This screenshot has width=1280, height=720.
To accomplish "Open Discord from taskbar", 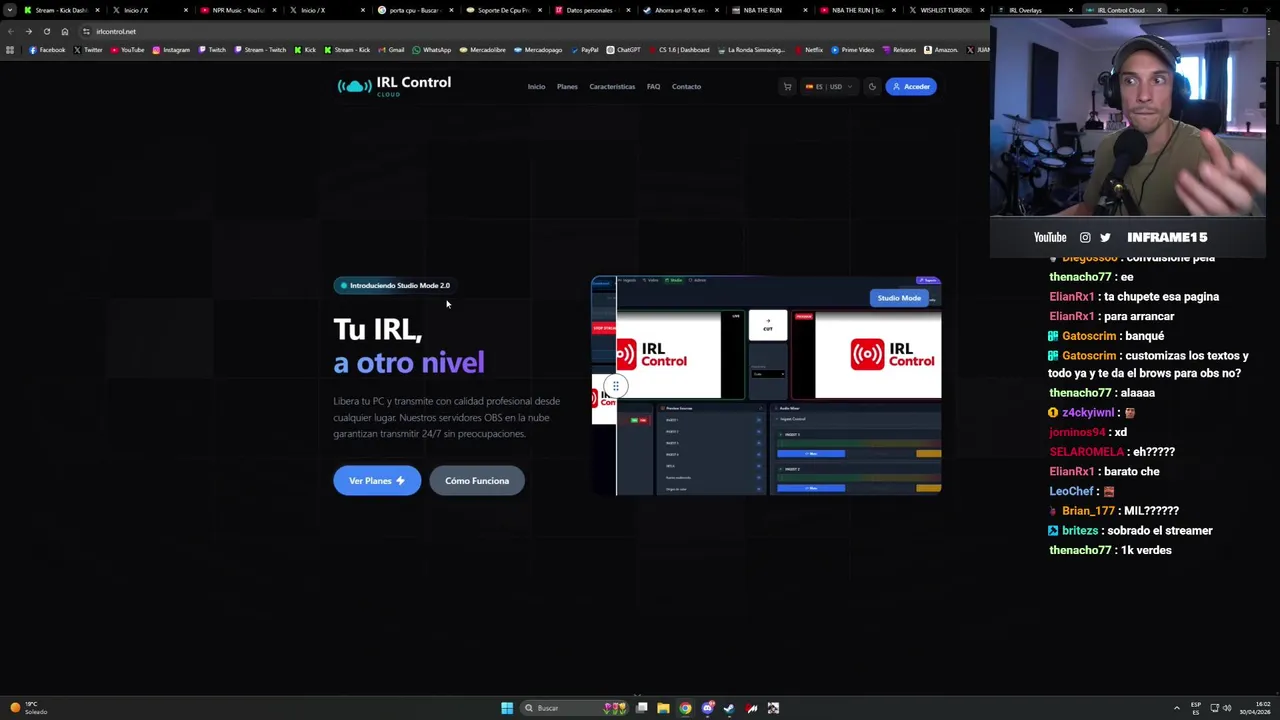I will coord(707,708).
